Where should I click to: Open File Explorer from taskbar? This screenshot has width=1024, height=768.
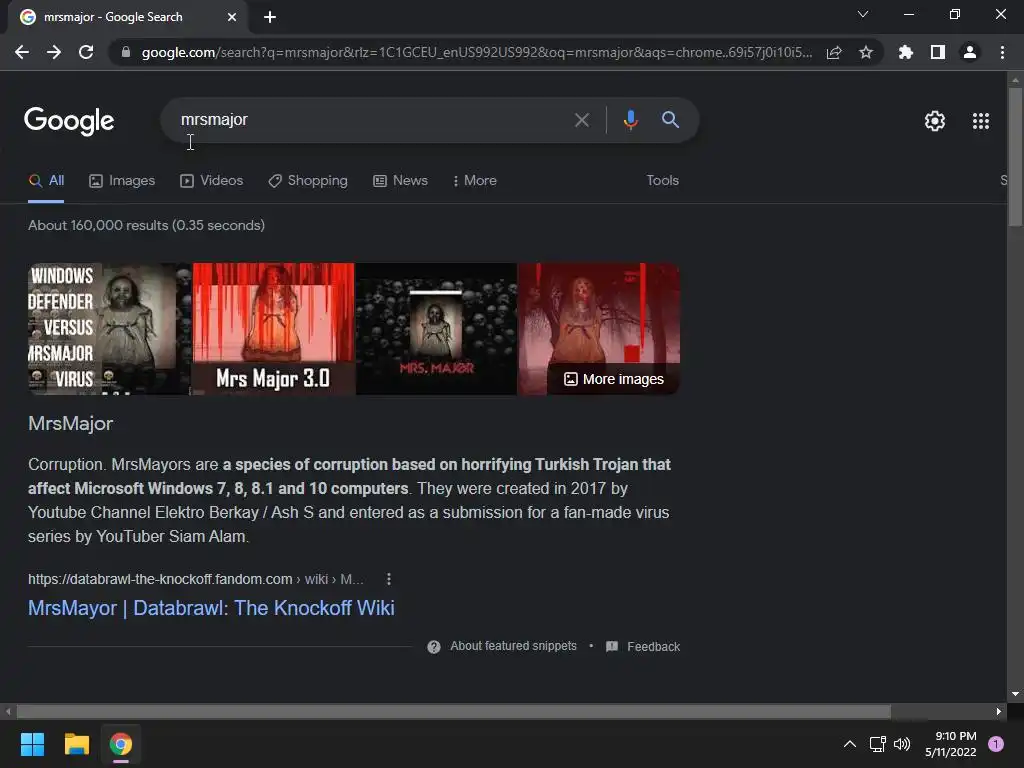click(76, 744)
